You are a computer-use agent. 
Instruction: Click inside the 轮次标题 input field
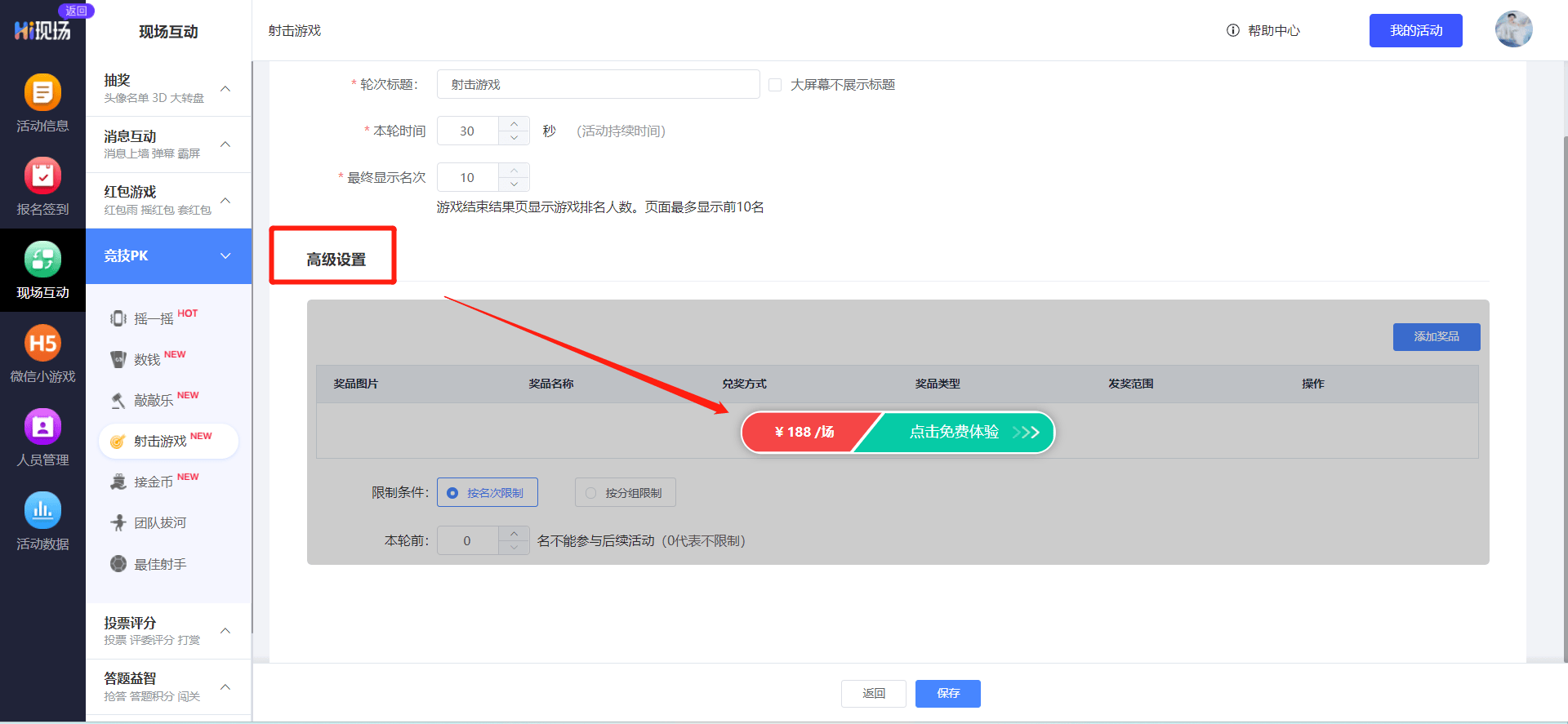[x=598, y=84]
